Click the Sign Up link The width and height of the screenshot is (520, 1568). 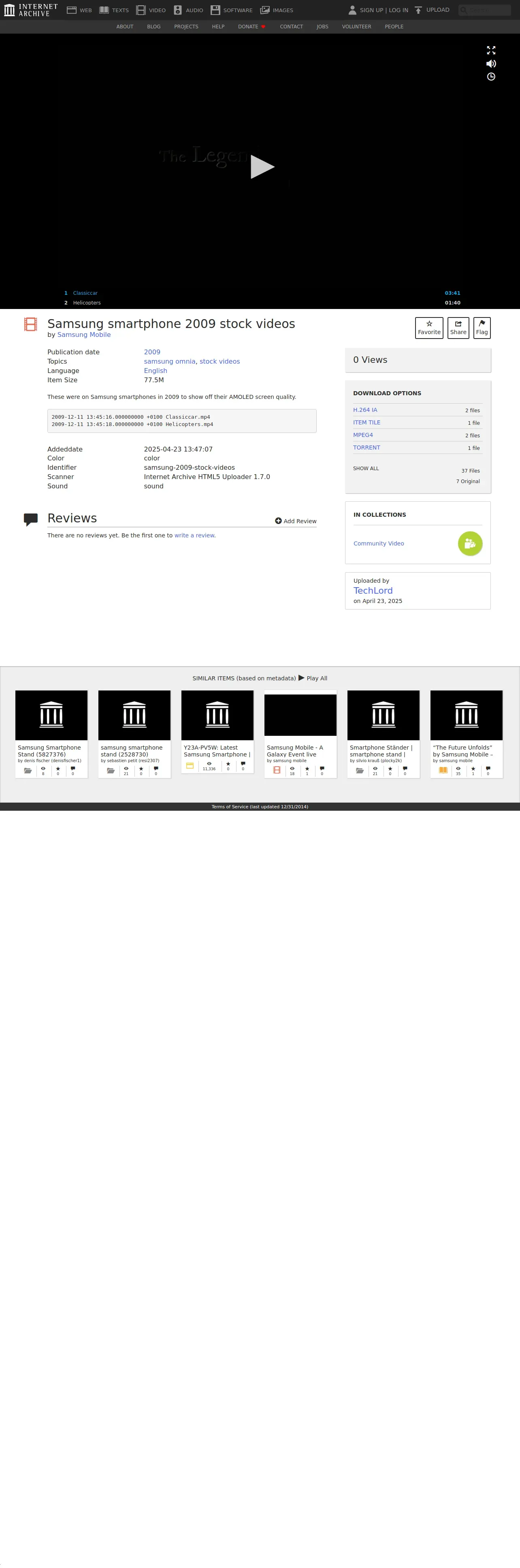click(371, 11)
